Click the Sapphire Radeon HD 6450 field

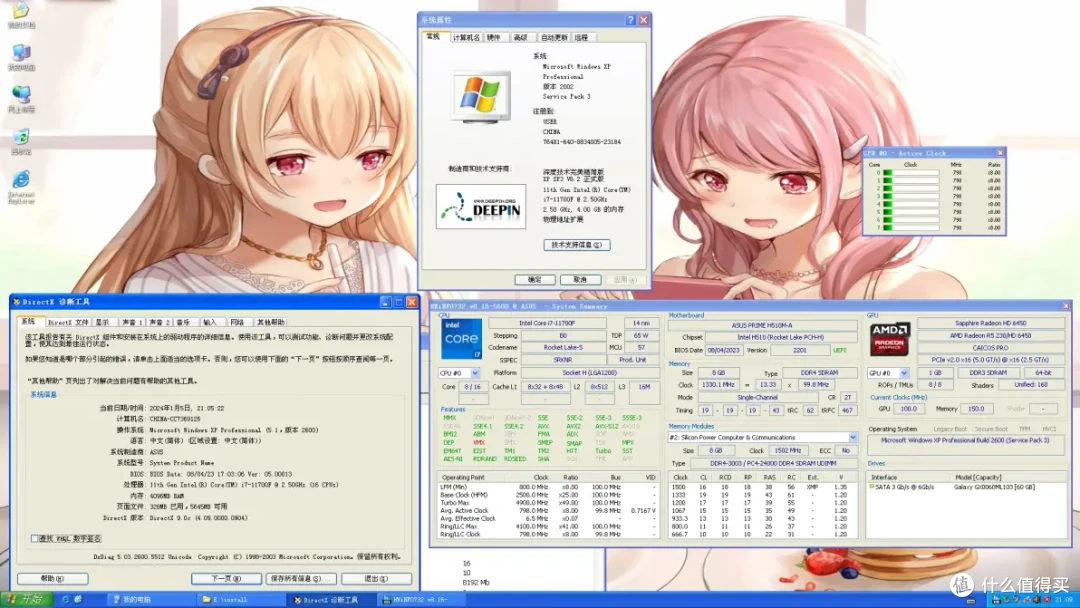990,323
